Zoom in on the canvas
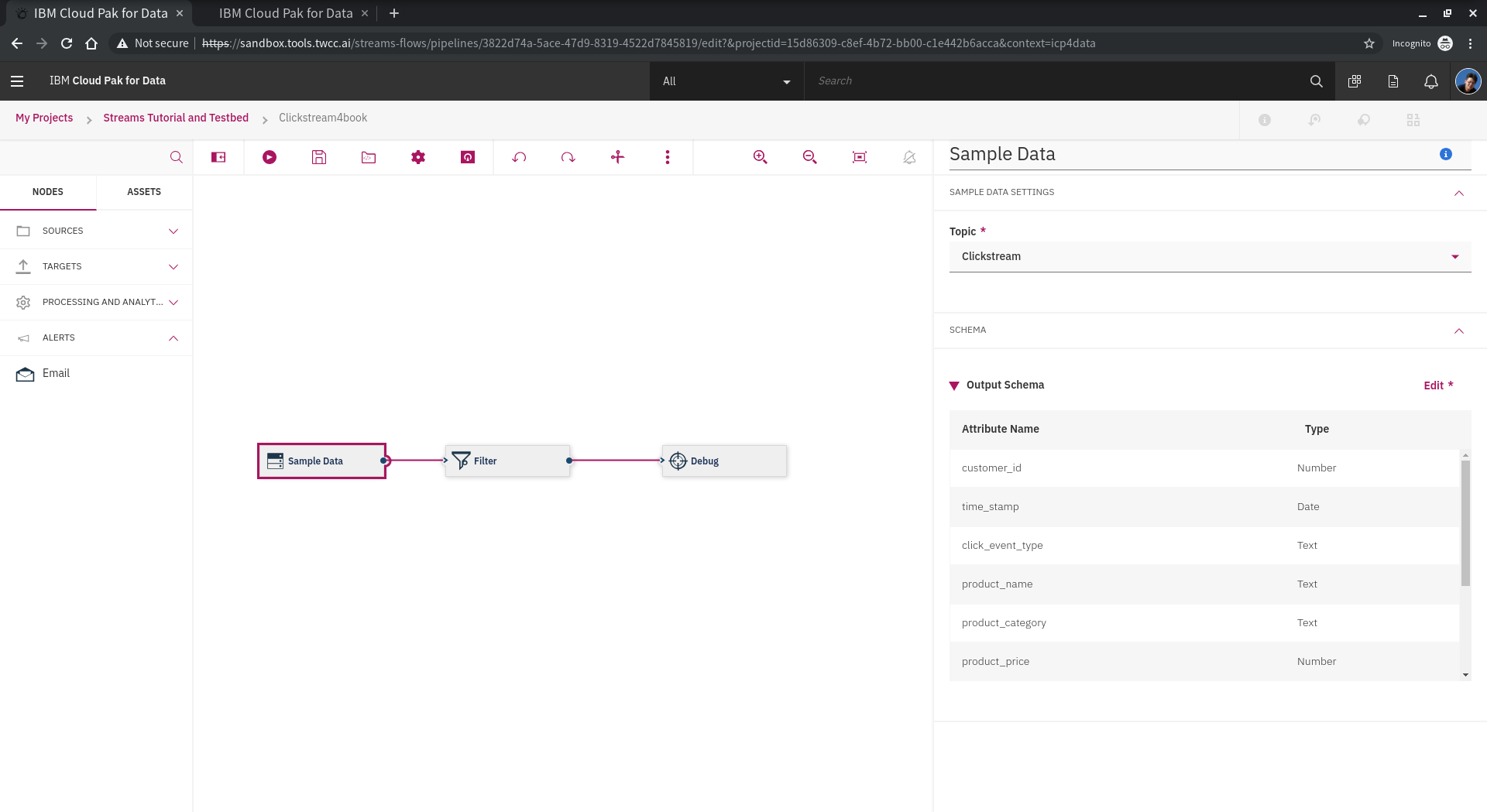This screenshot has height=812, width=1487. coord(761,157)
